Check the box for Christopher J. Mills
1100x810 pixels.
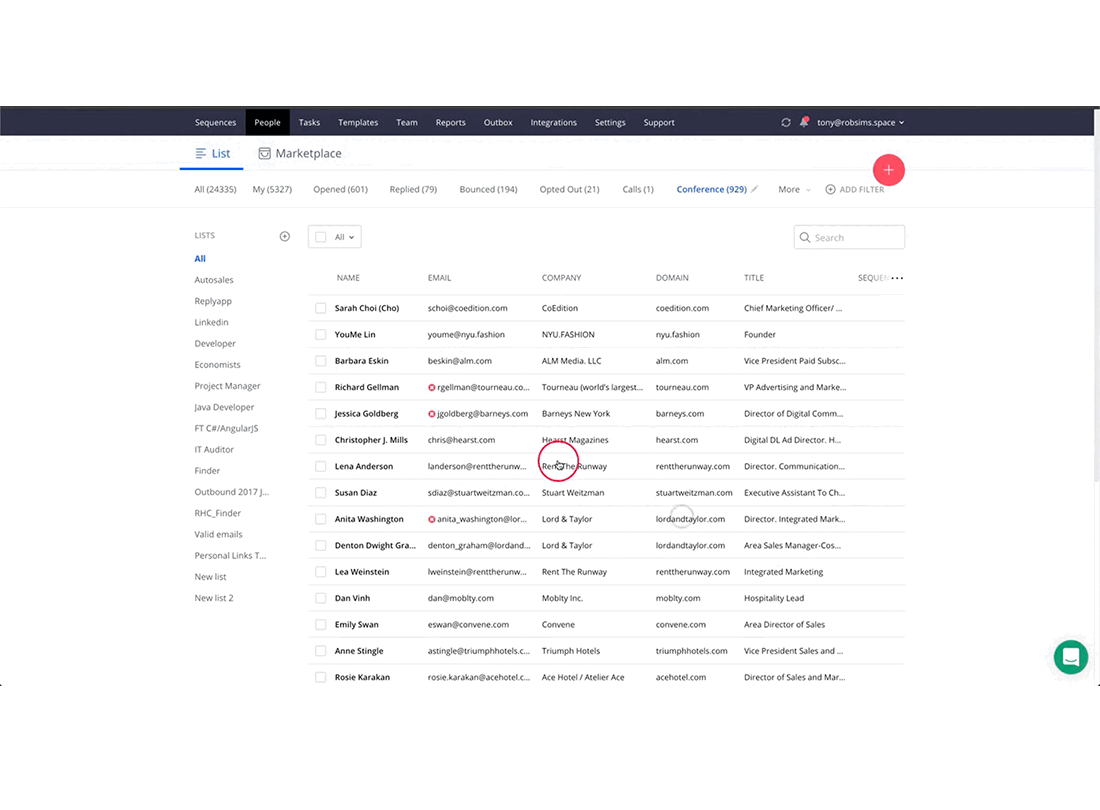pos(321,440)
